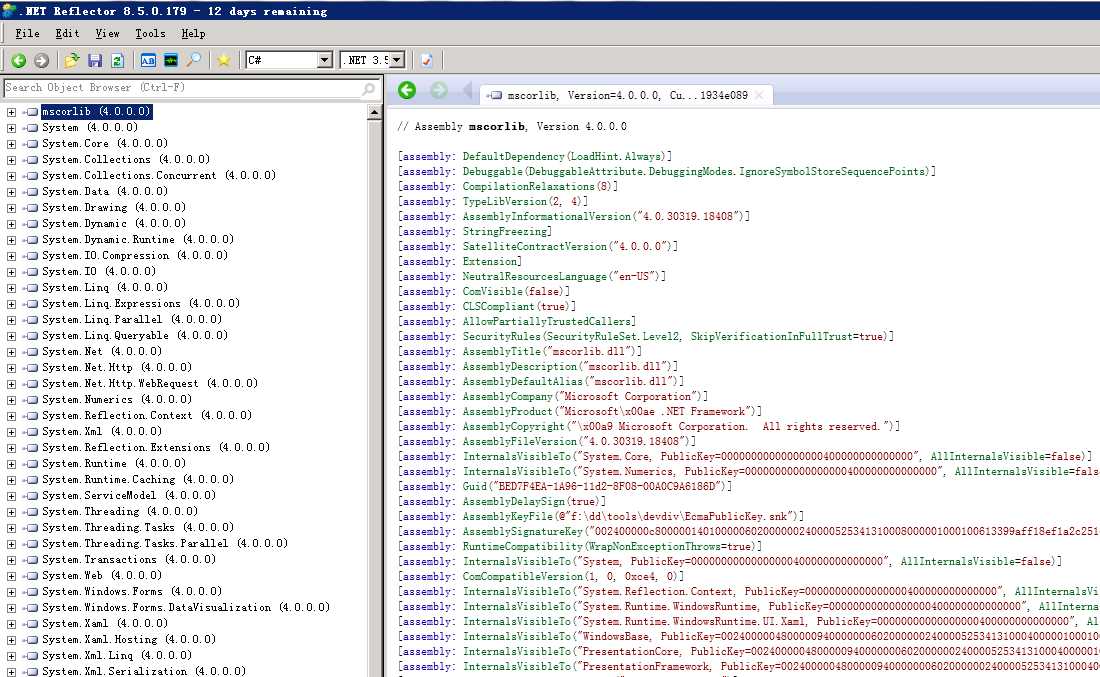This screenshot has height=677, width=1100.
Task: Open search with the magnifier toolbar icon
Action: pyautogui.click(x=194, y=60)
